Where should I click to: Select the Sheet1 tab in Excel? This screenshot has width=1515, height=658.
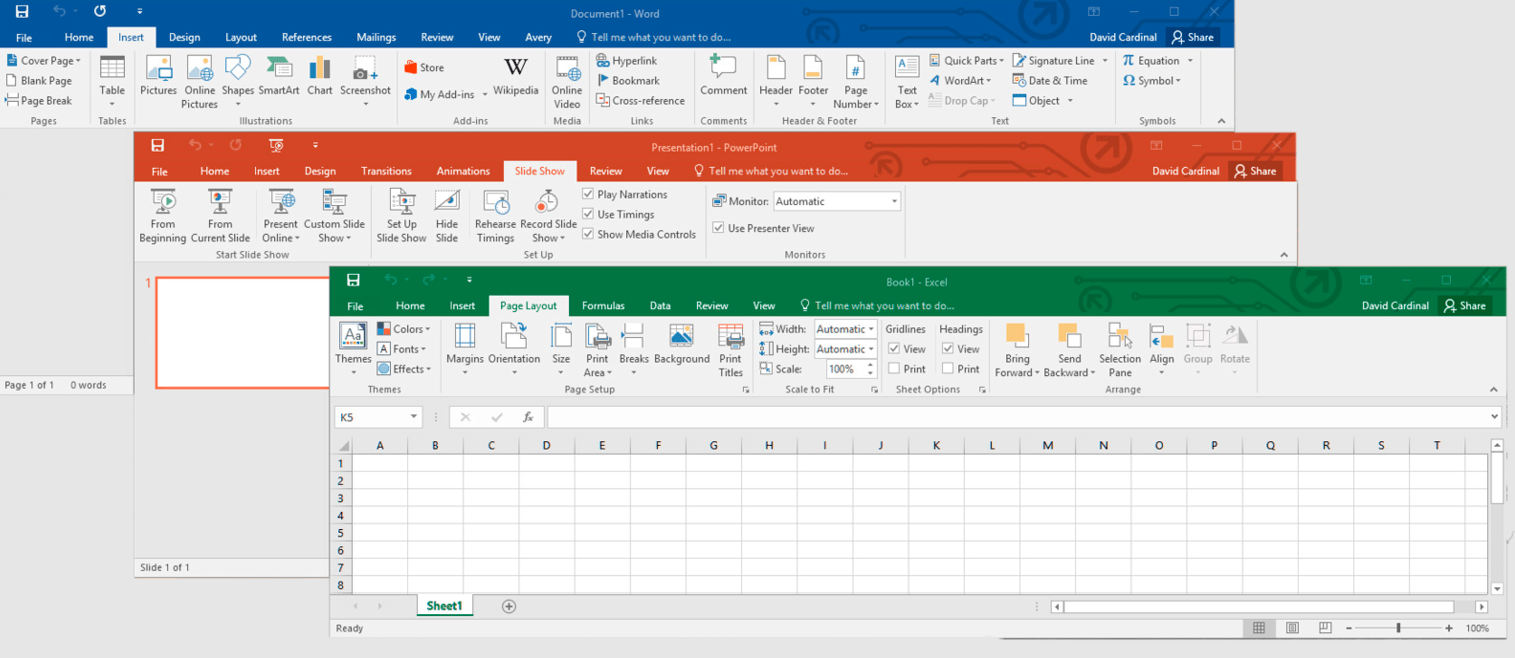click(x=444, y=606)
